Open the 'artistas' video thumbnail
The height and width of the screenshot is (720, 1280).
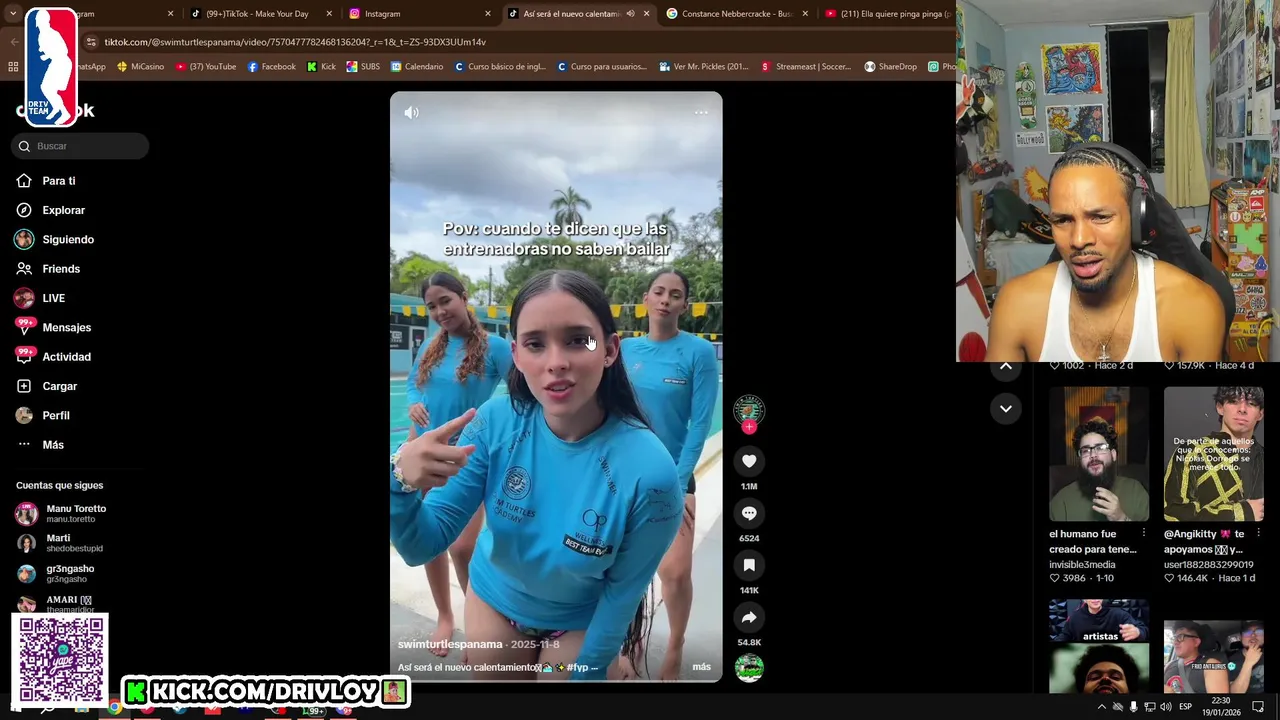(1099, 646)
